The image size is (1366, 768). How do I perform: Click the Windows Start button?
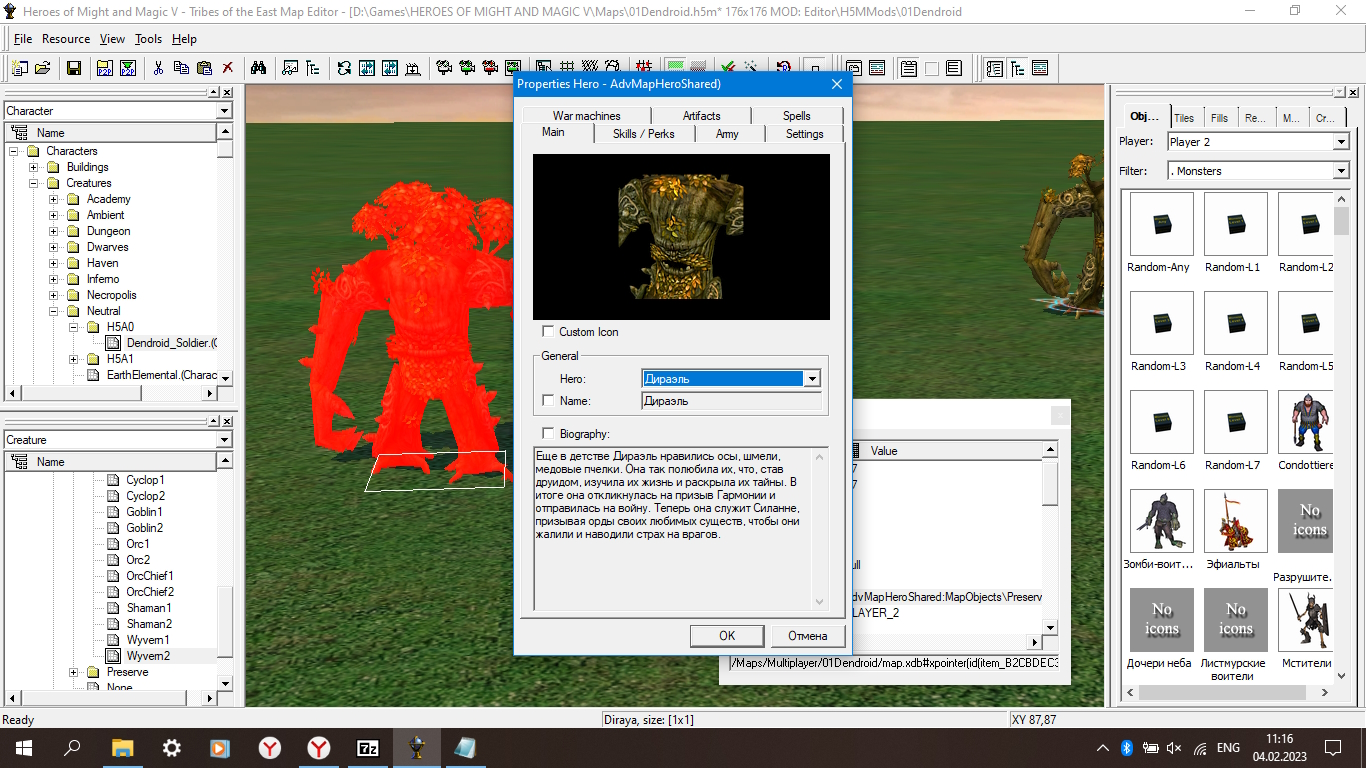[24, 747]
